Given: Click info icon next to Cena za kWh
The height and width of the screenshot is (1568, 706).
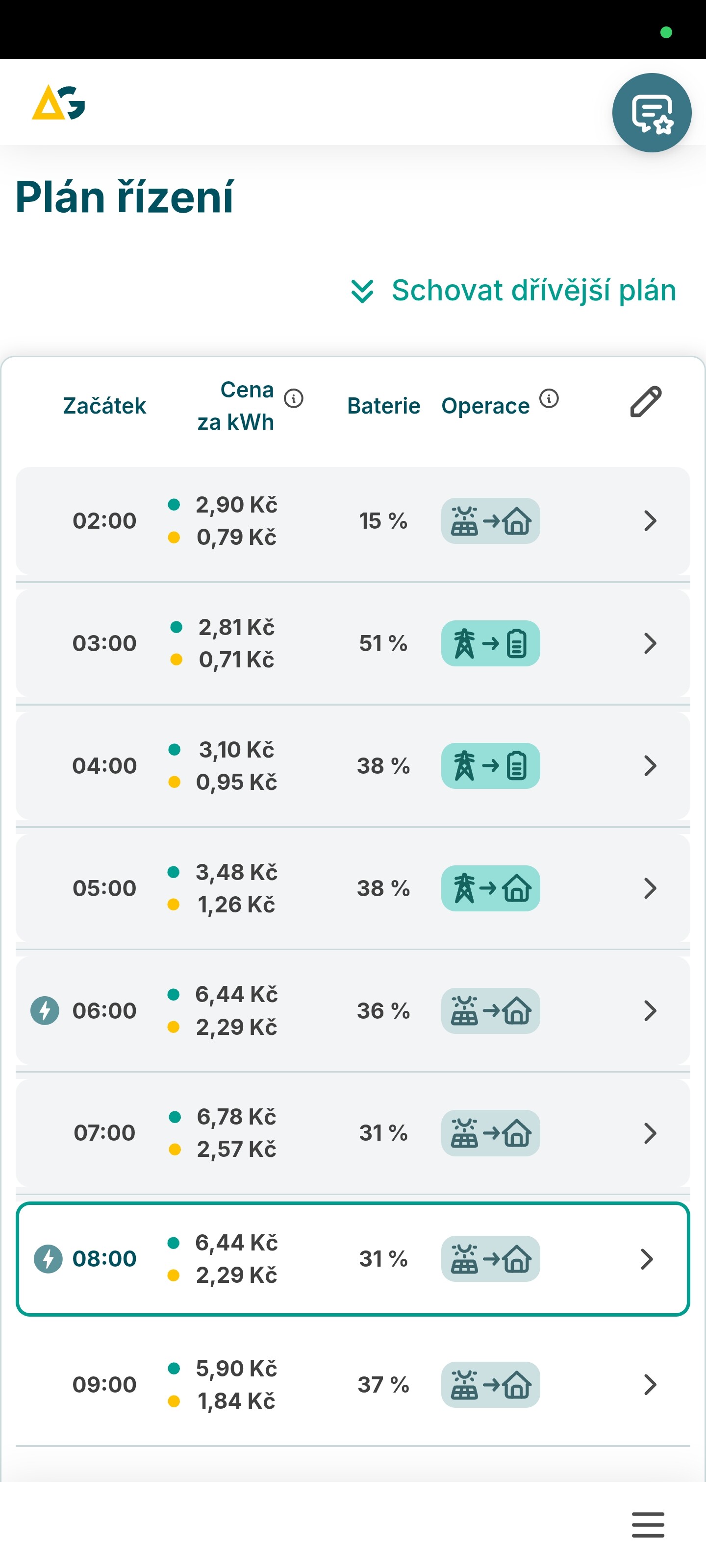Looking at the screenshot, I should 294,399.
